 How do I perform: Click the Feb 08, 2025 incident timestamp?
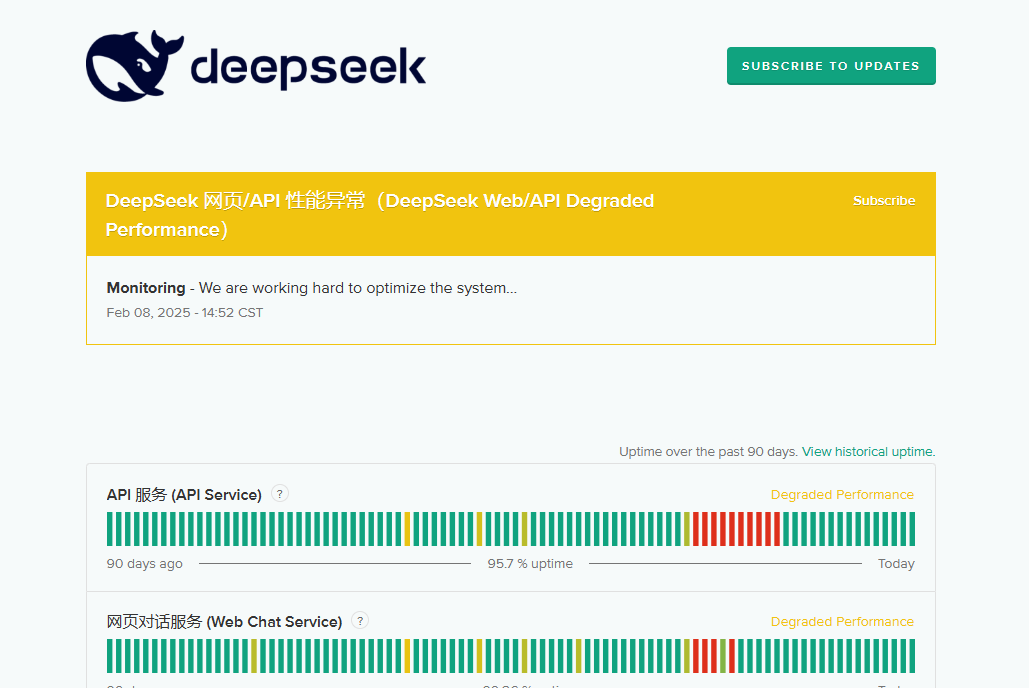[185, 313]
